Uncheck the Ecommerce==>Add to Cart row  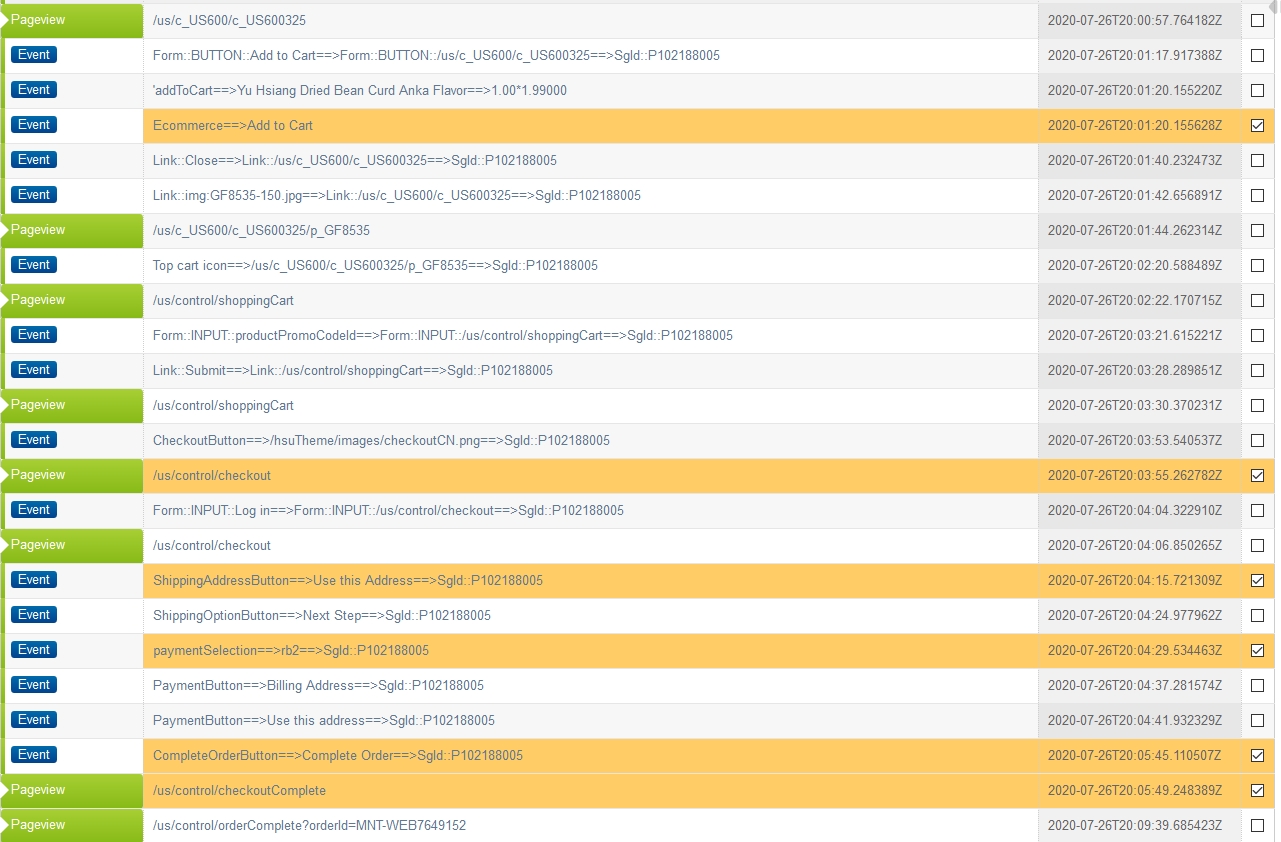(1257, 126)
